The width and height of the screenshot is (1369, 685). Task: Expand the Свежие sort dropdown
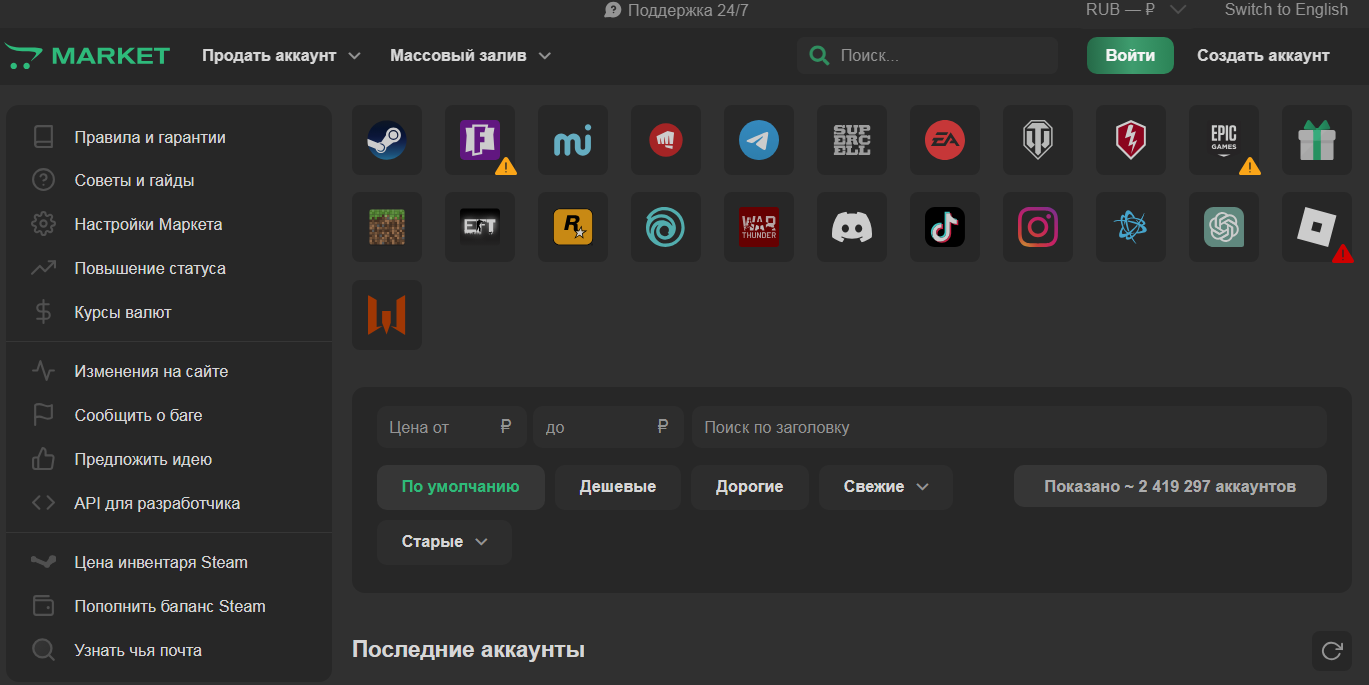[x=886, y=487]
